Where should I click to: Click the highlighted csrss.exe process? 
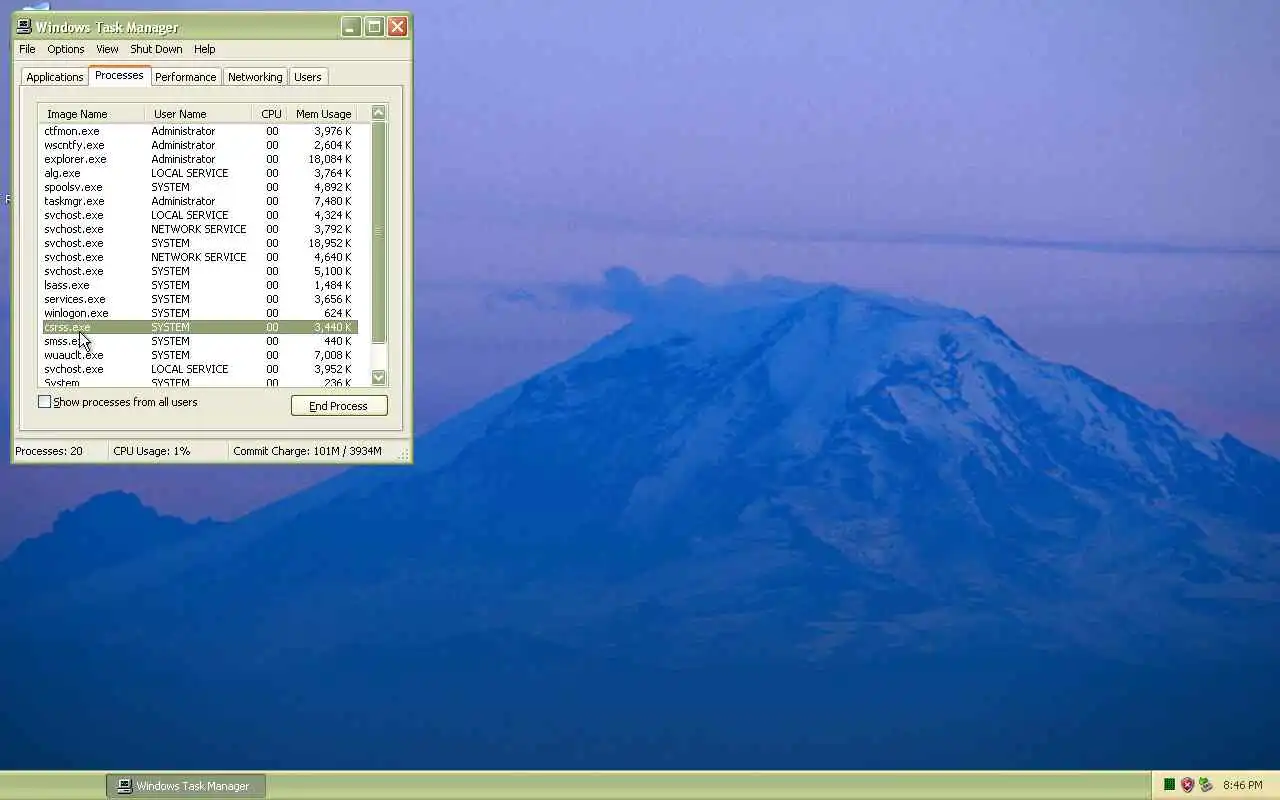[x=198, y=327]
